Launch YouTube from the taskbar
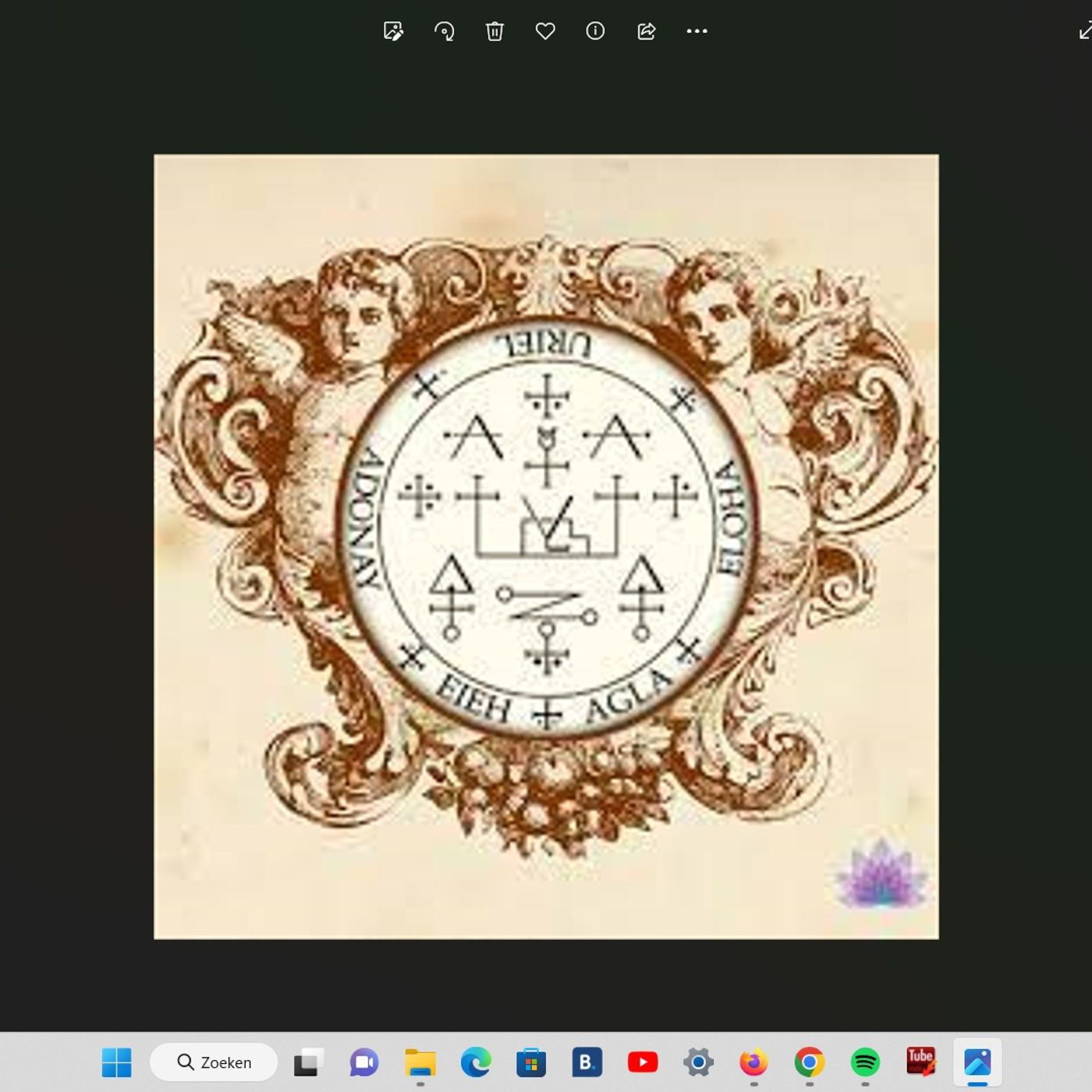 (643, 1062)
